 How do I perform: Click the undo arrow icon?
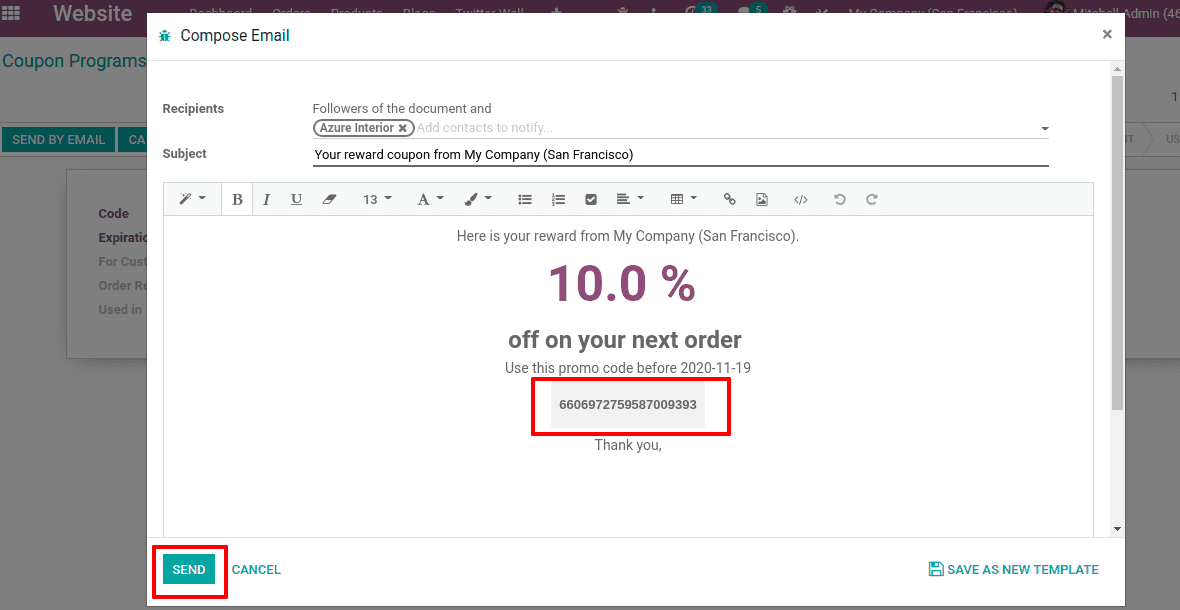(x=840, y=199)
